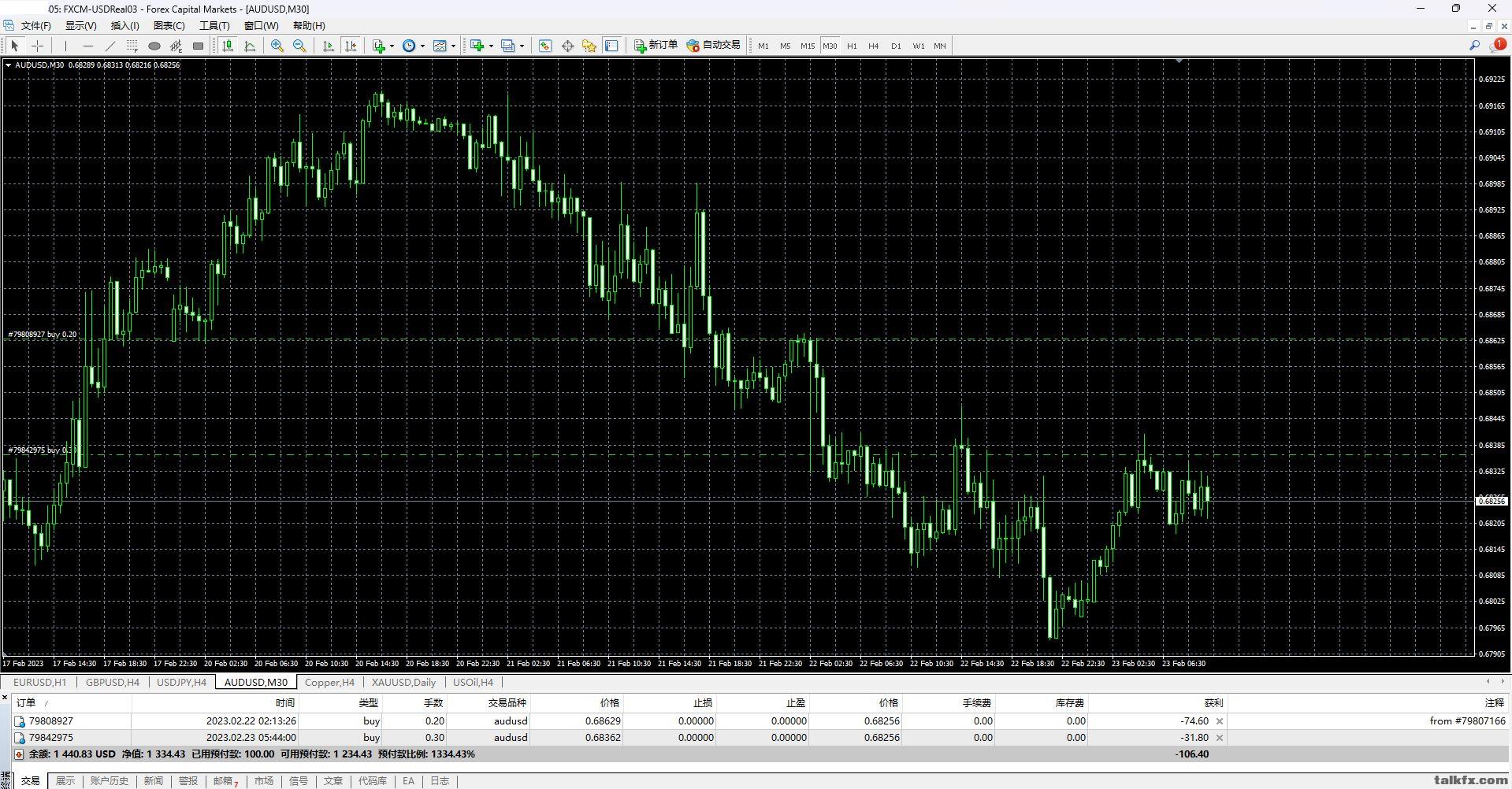
Task: Switch to the EURUSD,H1 chart tab
Action: tap(40, 683)
